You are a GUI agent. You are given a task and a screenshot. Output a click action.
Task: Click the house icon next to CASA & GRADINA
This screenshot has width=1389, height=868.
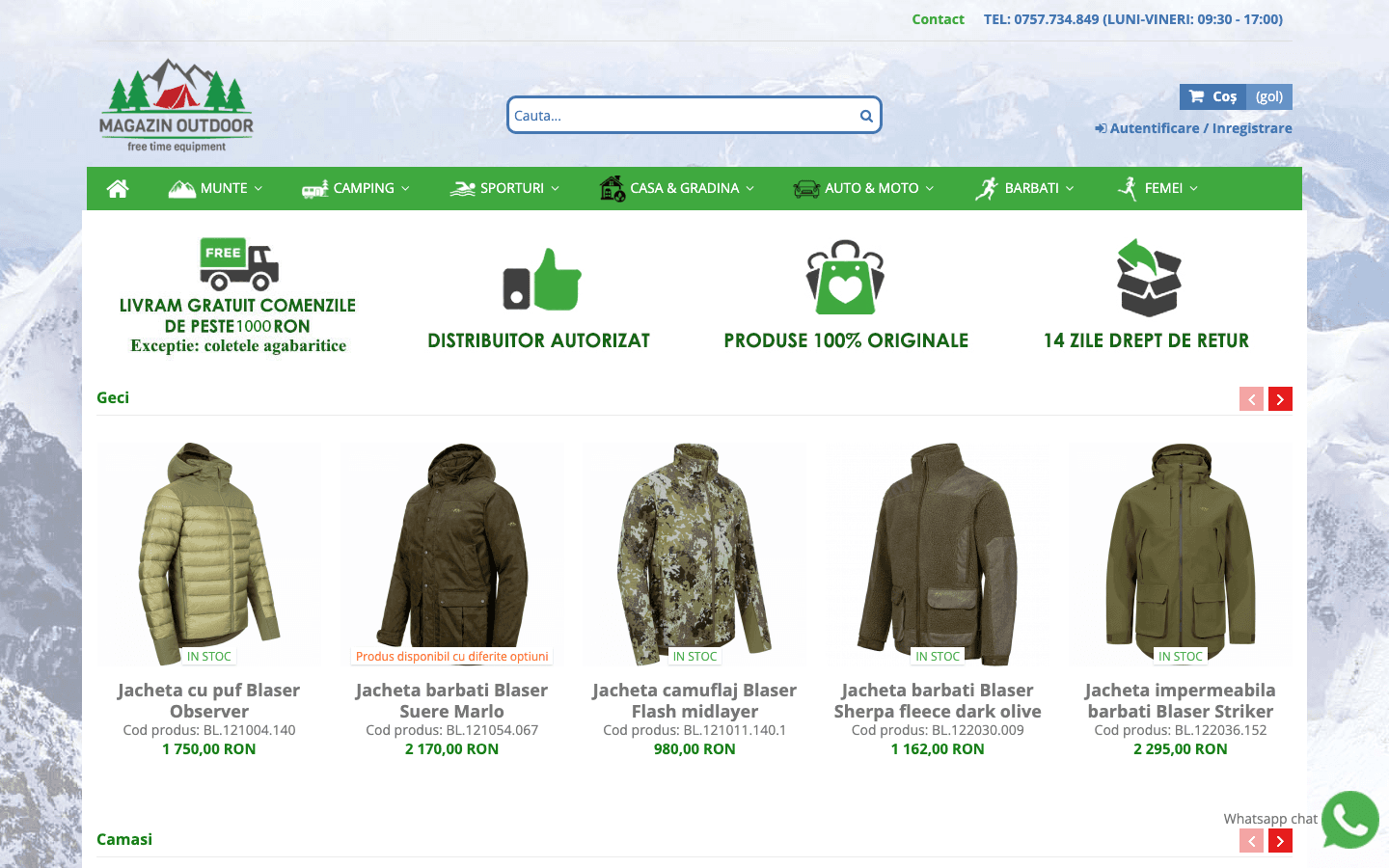612,188
